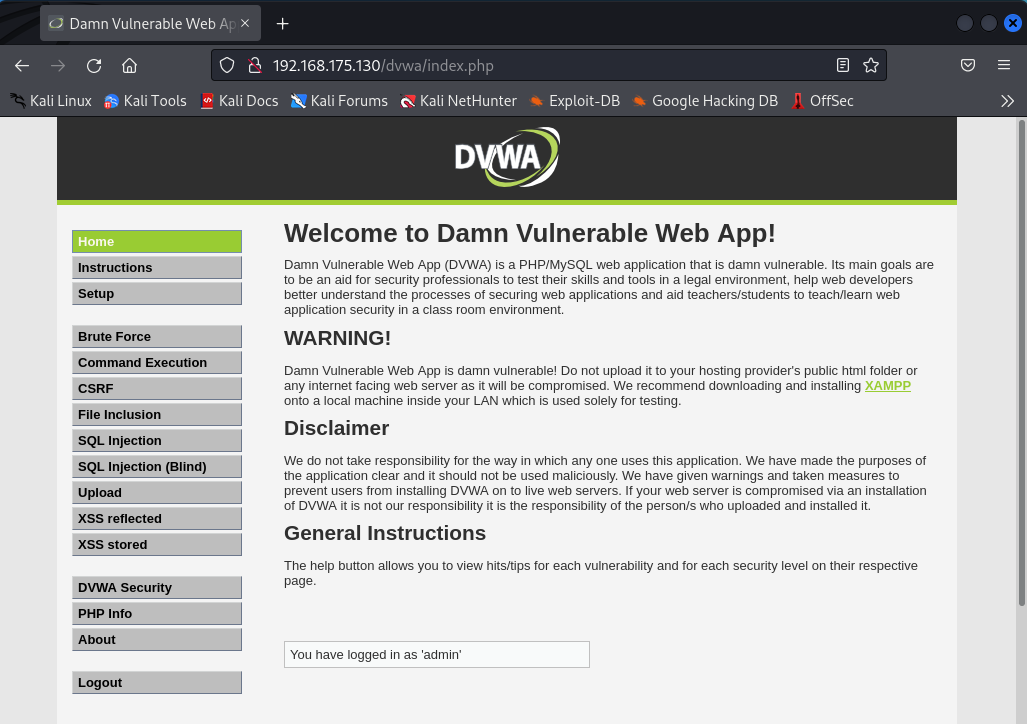The image size is (1027, 724).
Task: Open the Firefox hamburger application menu
Action: 1003,66
